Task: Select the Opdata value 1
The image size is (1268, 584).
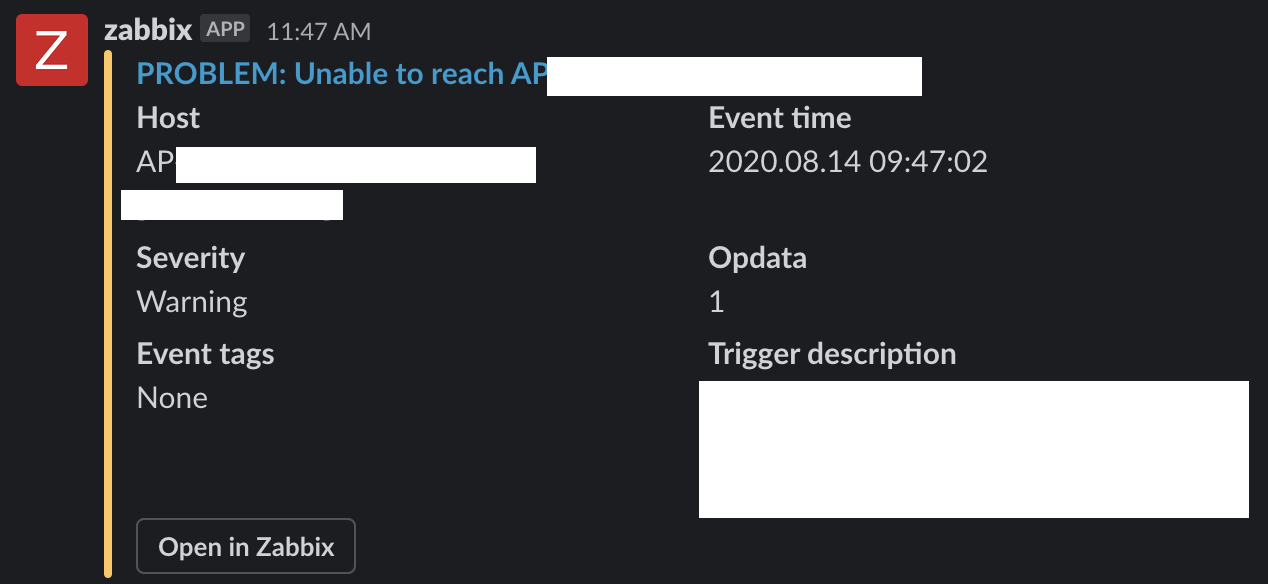Action: pyautogui.click(x=716, y=302)
